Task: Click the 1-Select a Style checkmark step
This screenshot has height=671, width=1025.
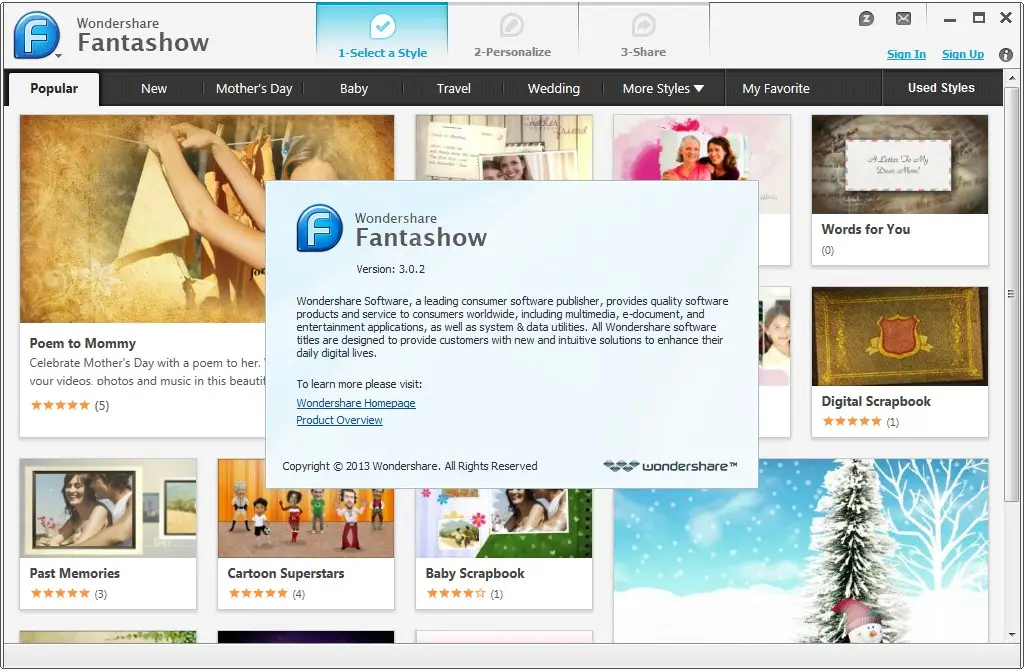Action: [x=382, y=37]
